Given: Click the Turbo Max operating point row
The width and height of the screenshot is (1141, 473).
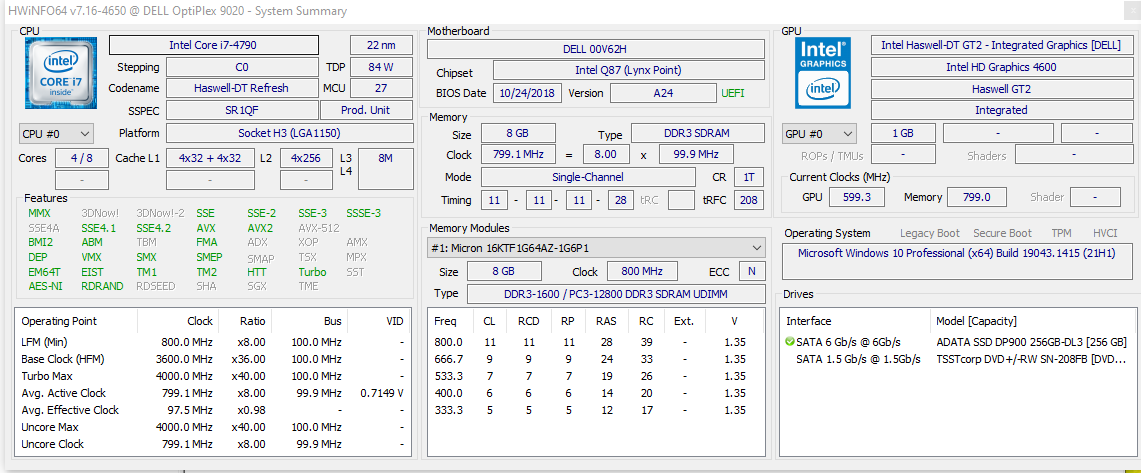Looking at the screenshot, I should (213, 375).
